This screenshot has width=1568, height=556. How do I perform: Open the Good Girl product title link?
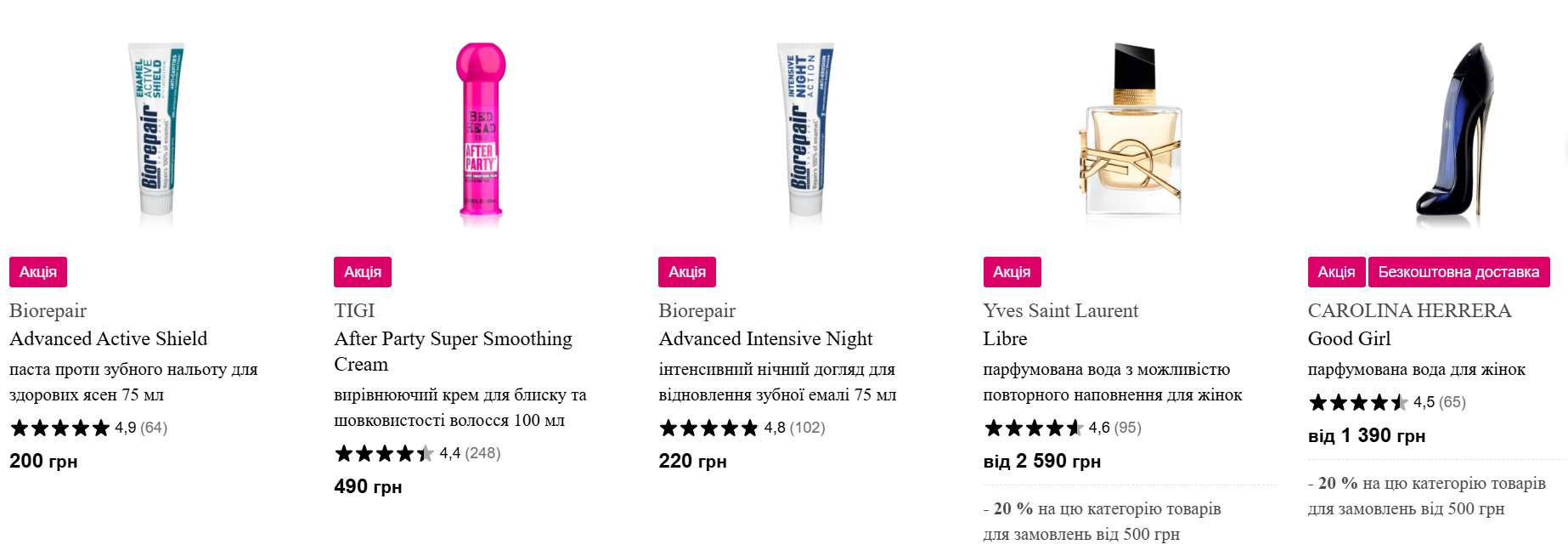1349,338
